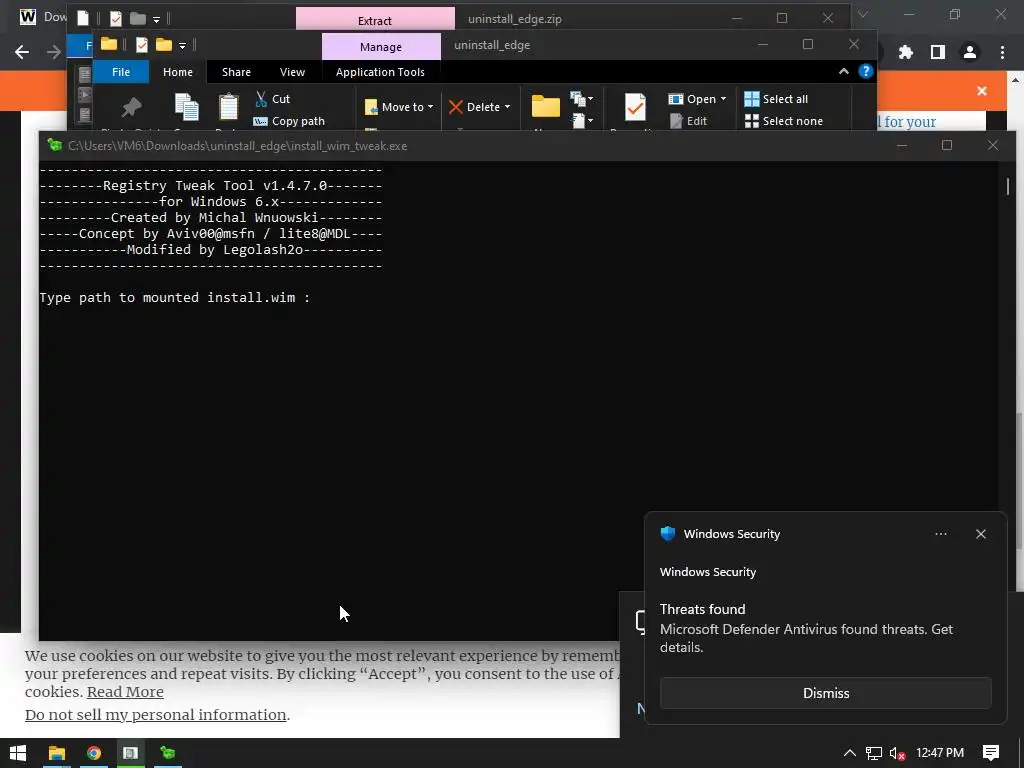The image size is (1024, 768).
Task: Click the muted volume tray icon
Action: pyautogui.click(x=897, y=754)
